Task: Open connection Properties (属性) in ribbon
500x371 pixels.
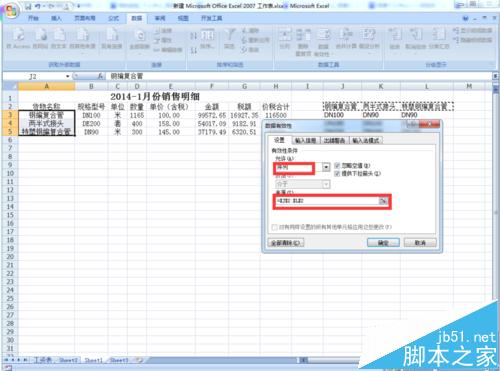Action: pyautogui.click(x=163, y=40)
